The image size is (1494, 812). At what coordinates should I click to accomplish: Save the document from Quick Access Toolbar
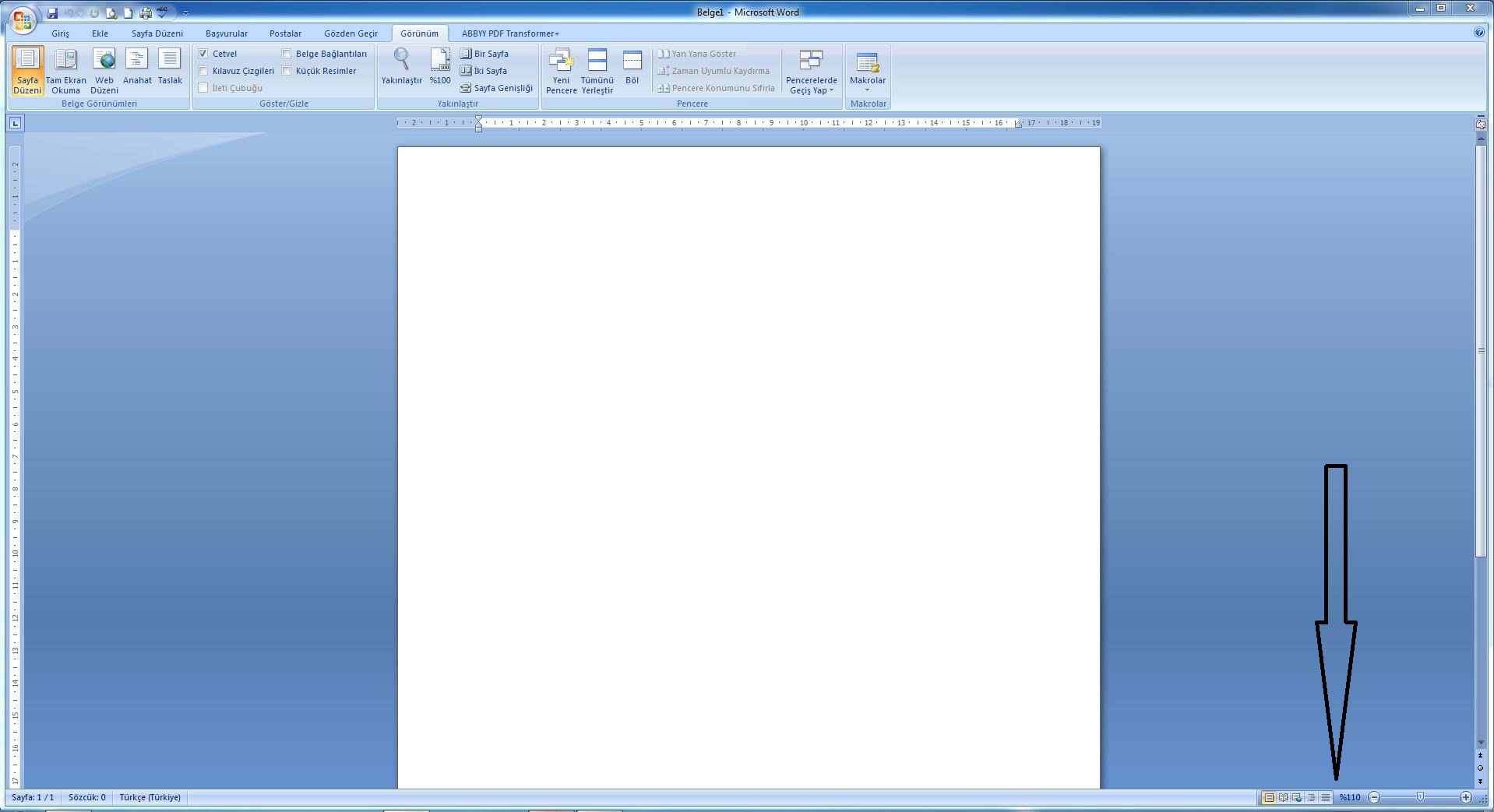52,12
